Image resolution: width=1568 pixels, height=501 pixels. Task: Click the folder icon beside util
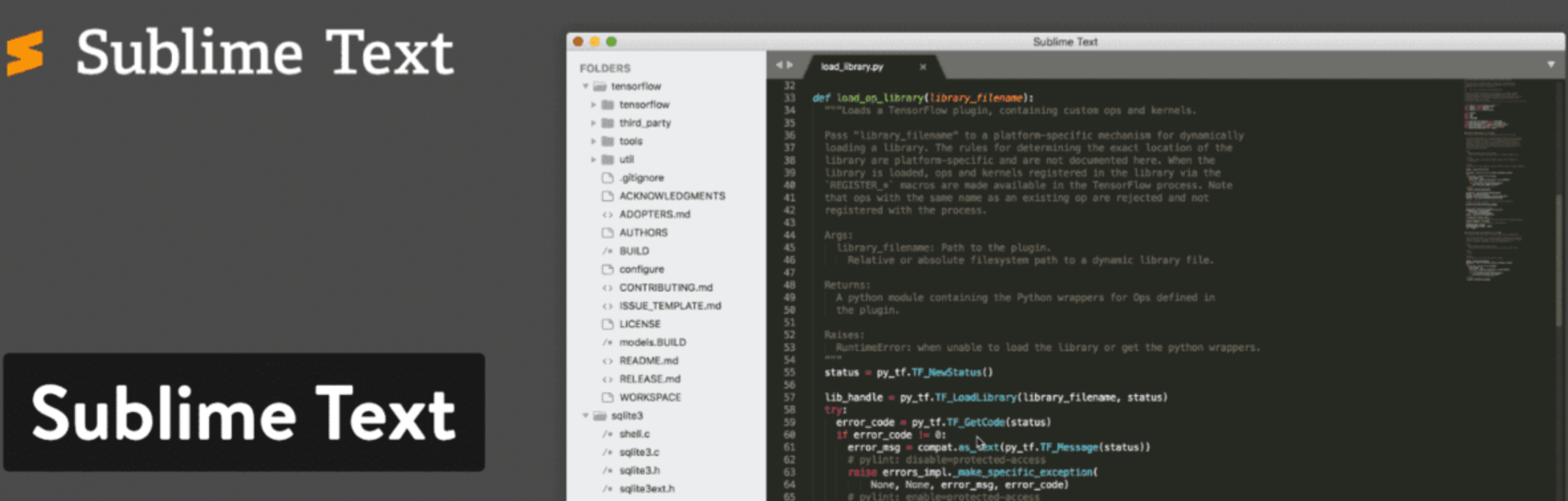607,159
